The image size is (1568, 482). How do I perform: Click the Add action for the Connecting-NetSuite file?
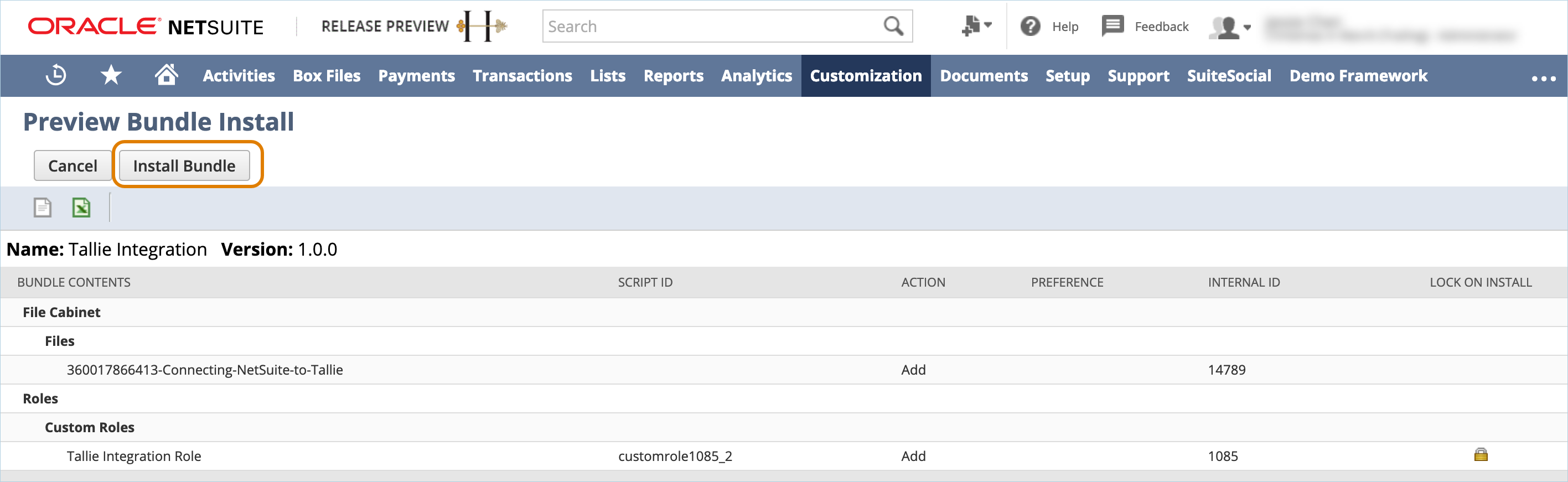pos(913,370)
